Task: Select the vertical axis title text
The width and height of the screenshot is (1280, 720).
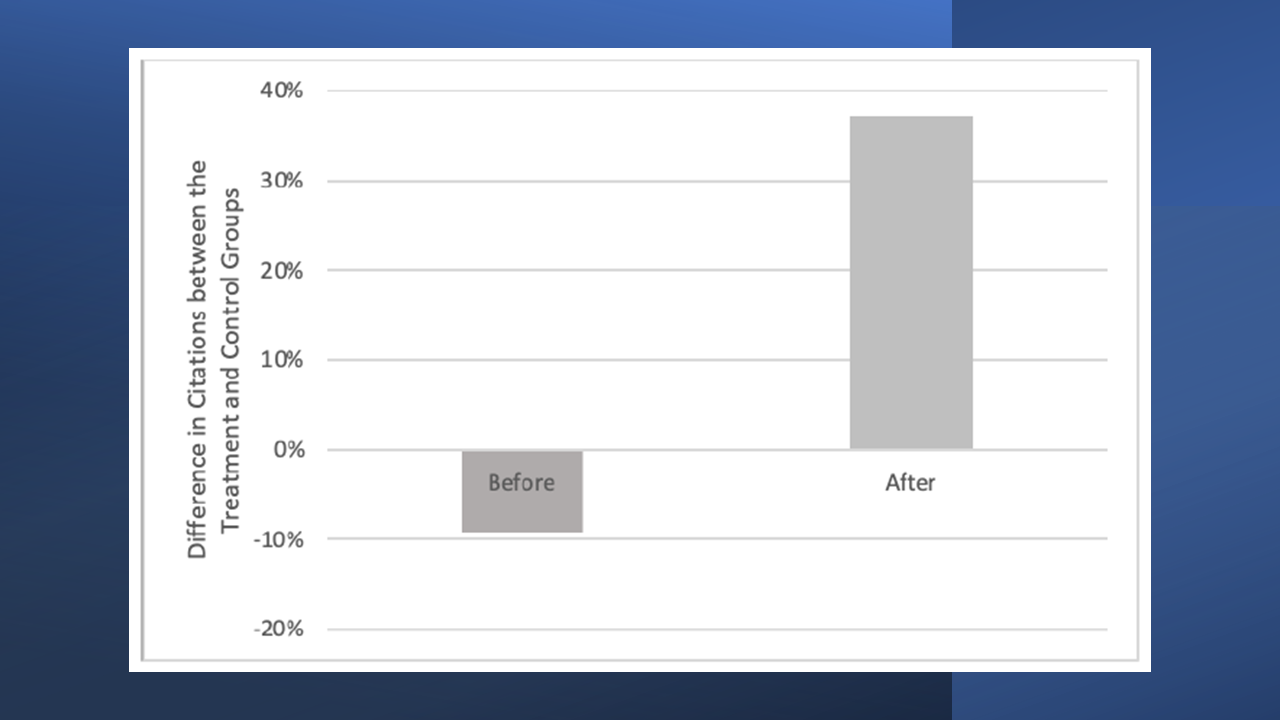Action: point(215,359)
